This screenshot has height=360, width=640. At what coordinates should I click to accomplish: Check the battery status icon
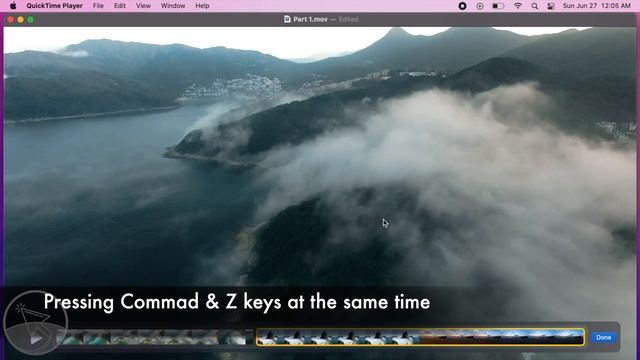(498, 6)
